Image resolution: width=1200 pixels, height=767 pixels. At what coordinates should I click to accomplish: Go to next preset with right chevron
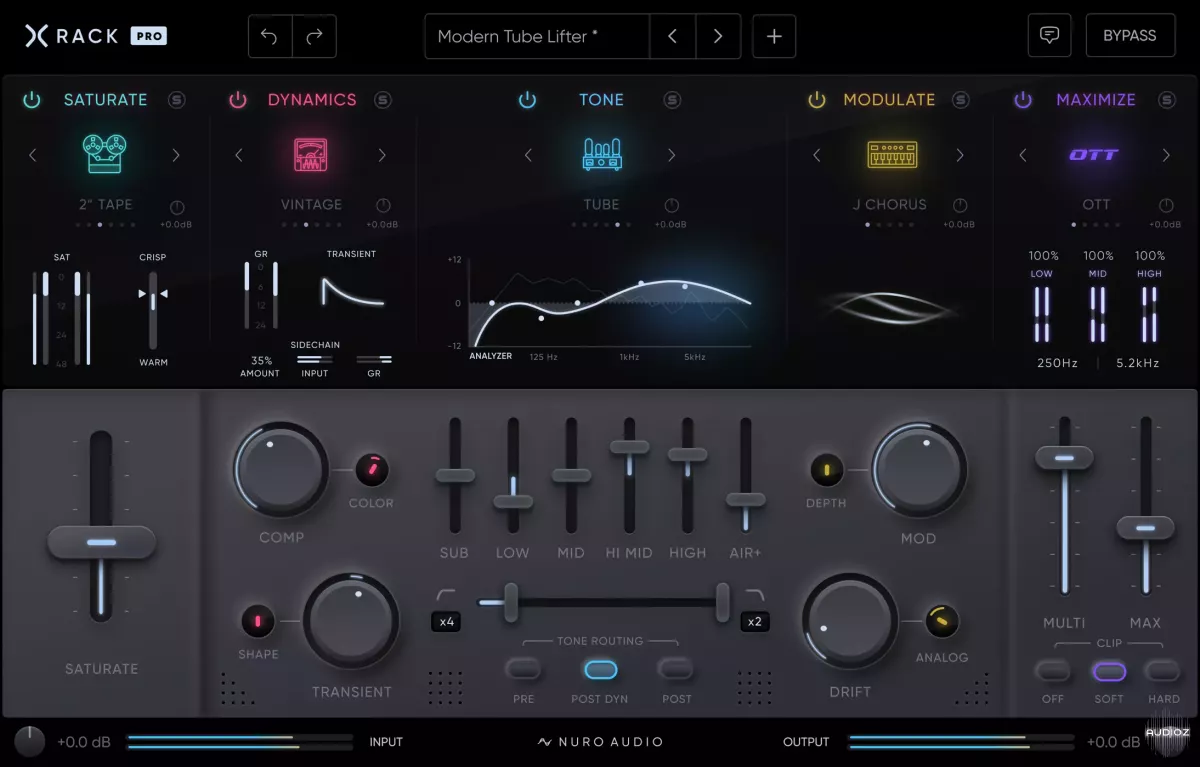point(718,36)
